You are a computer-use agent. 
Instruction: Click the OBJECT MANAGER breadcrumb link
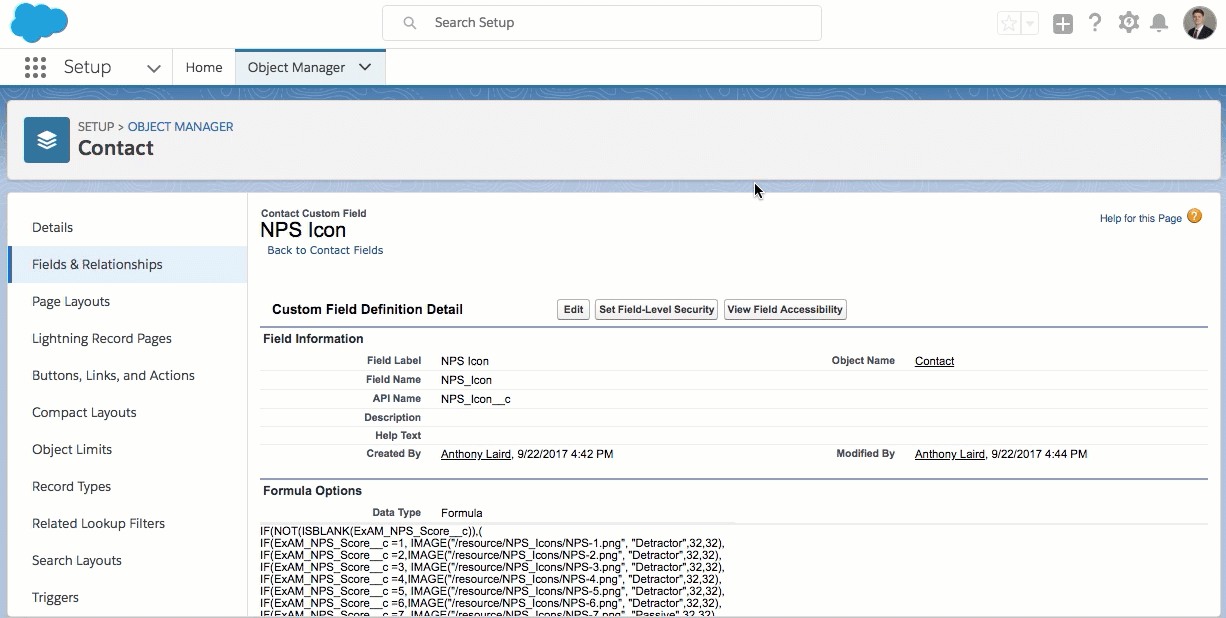[180, 127]
